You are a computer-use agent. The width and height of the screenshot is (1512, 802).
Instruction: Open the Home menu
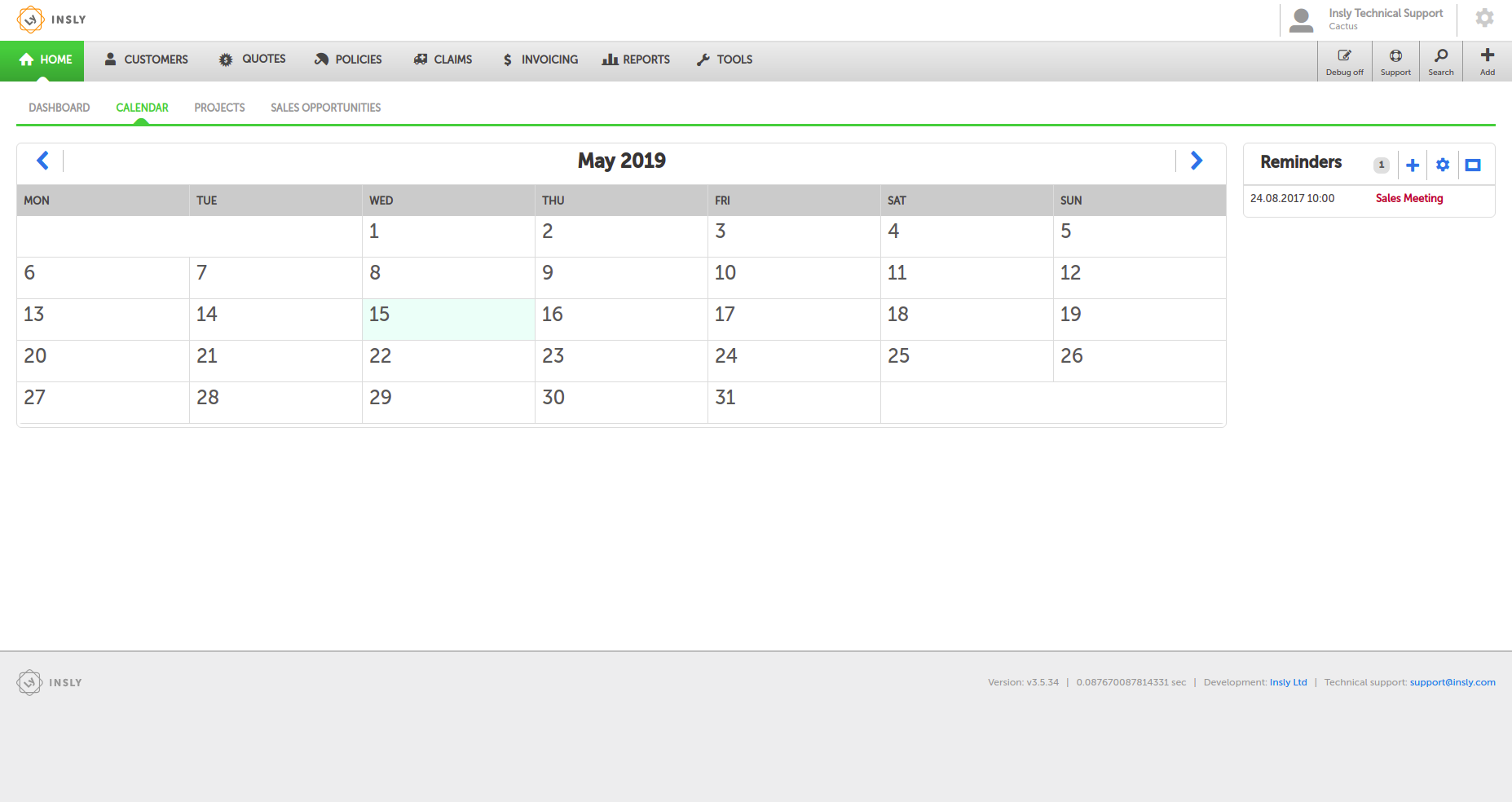click(x=42, y=59)
